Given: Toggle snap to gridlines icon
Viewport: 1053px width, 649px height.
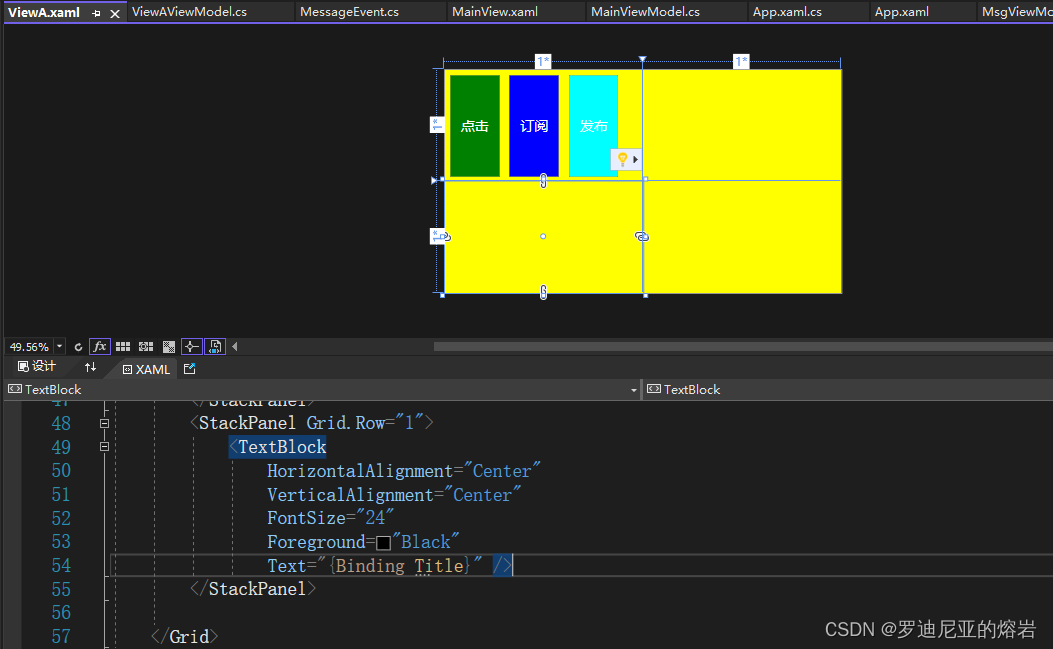Looking at the screenshot, I should 146,347.
